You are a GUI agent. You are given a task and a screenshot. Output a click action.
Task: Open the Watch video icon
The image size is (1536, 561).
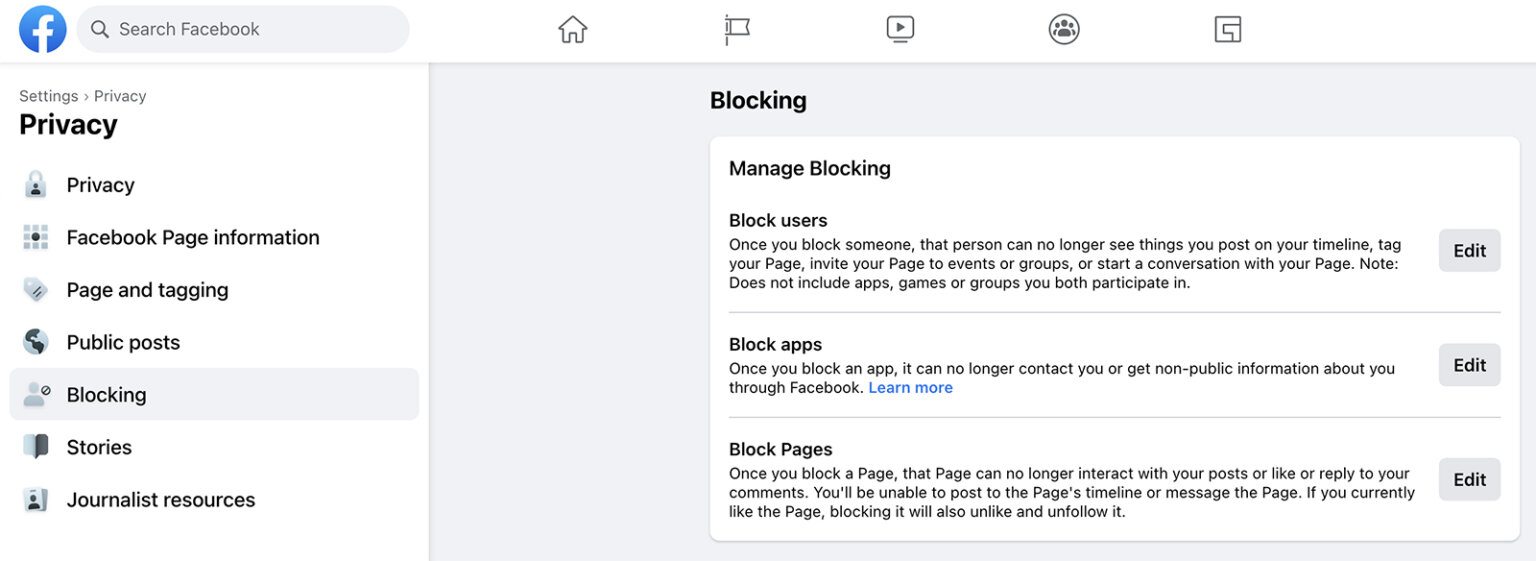click(900, 29)
